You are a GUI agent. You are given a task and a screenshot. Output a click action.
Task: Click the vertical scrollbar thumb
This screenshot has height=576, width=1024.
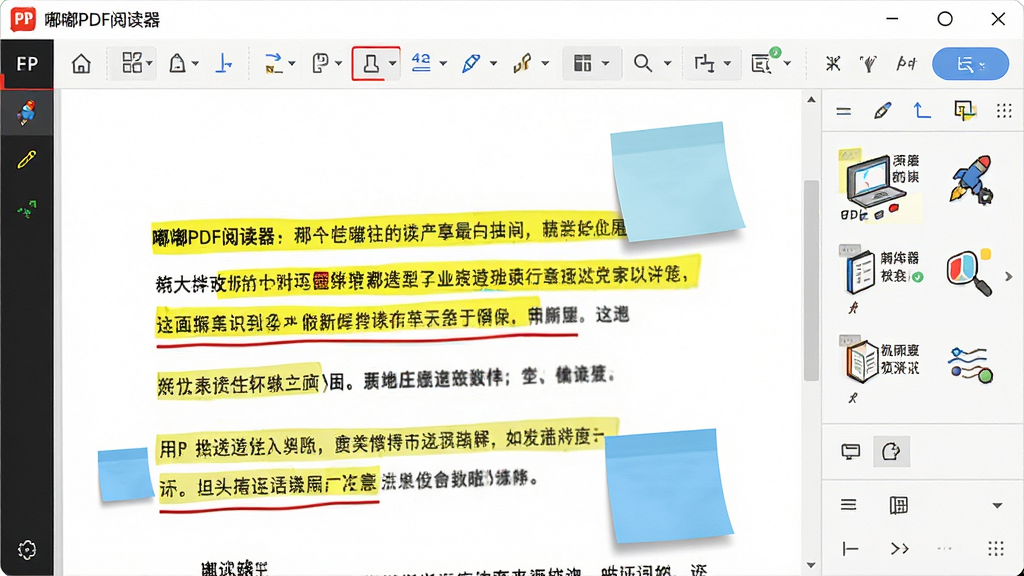click(811, 280)
